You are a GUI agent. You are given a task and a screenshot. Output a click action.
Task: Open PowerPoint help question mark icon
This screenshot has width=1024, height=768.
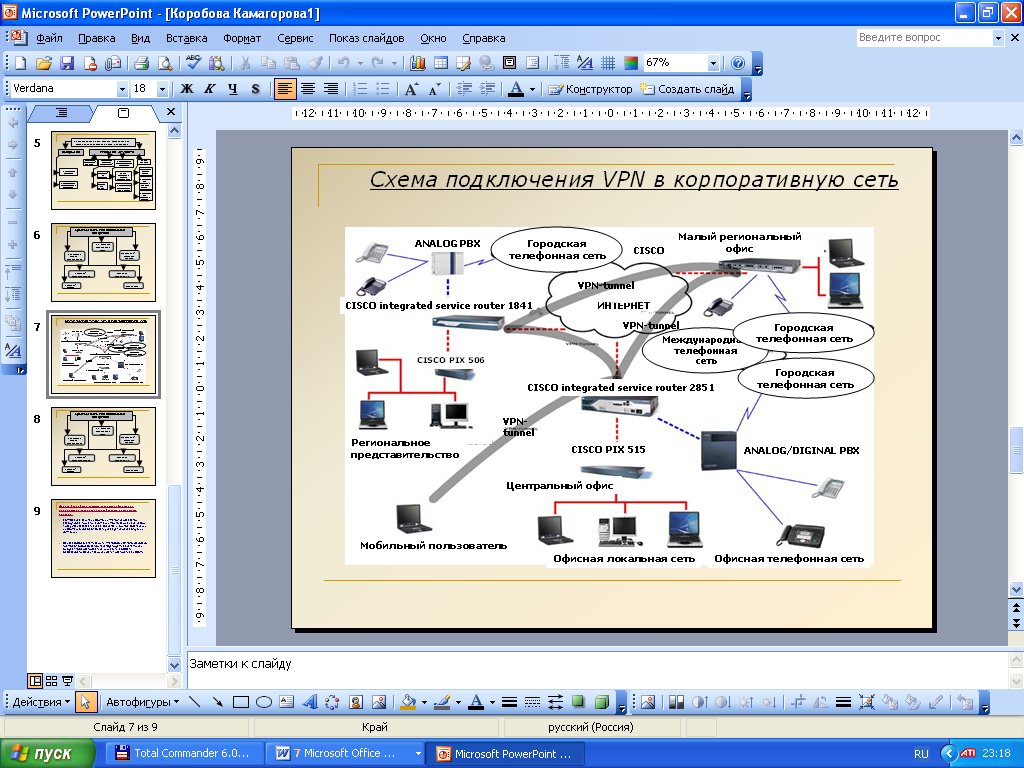(x=738, y=63)
